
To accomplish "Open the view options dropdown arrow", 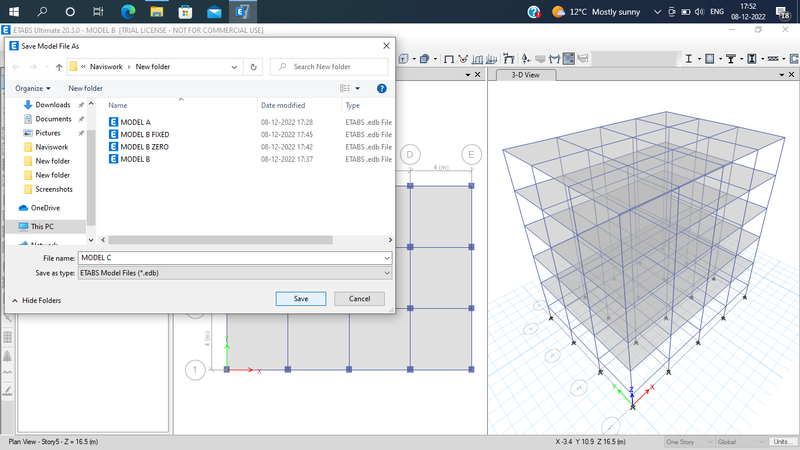I will pyautogui.click(x=357, y=88).
